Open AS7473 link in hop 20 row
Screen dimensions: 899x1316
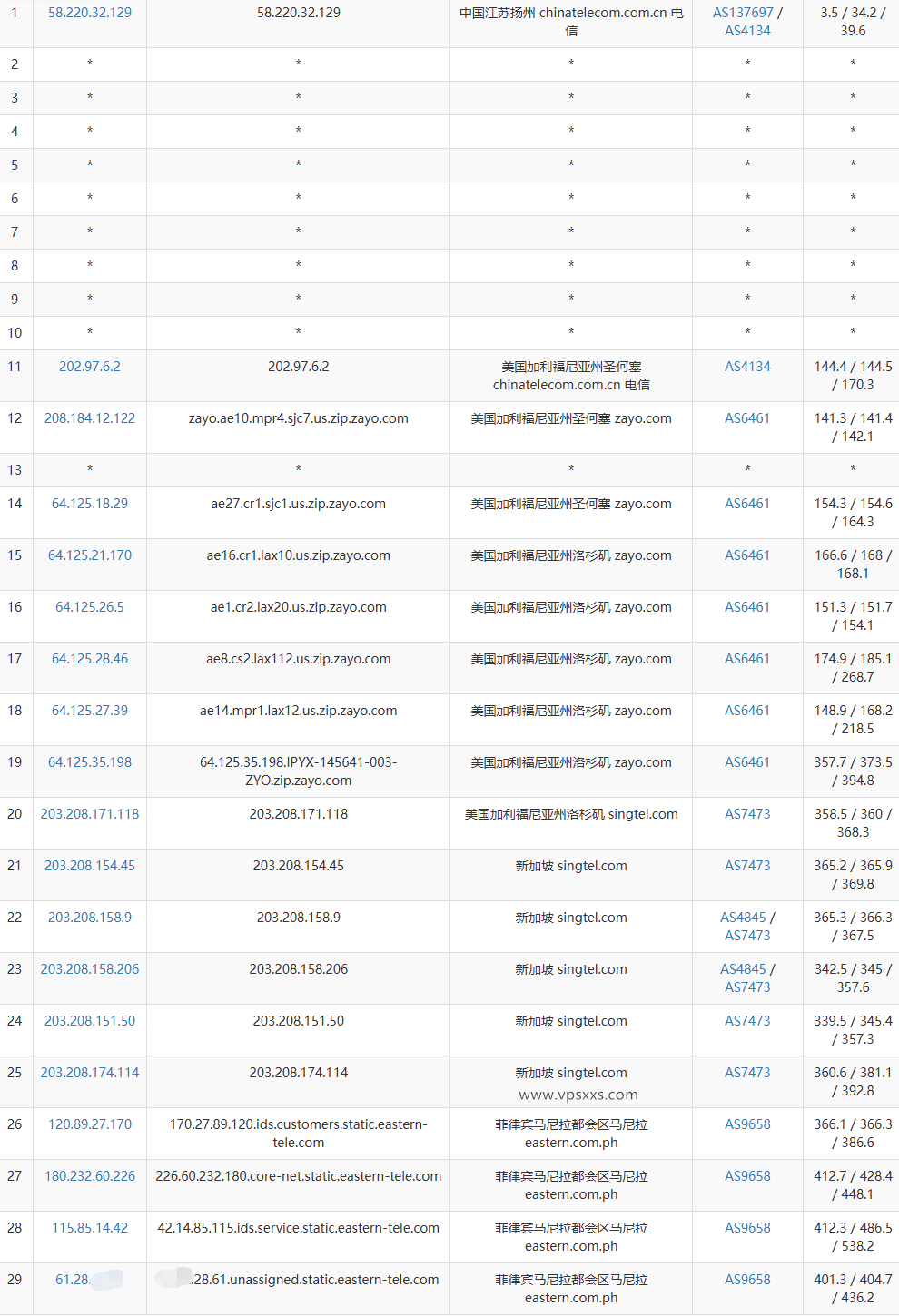tap(747, 814)
